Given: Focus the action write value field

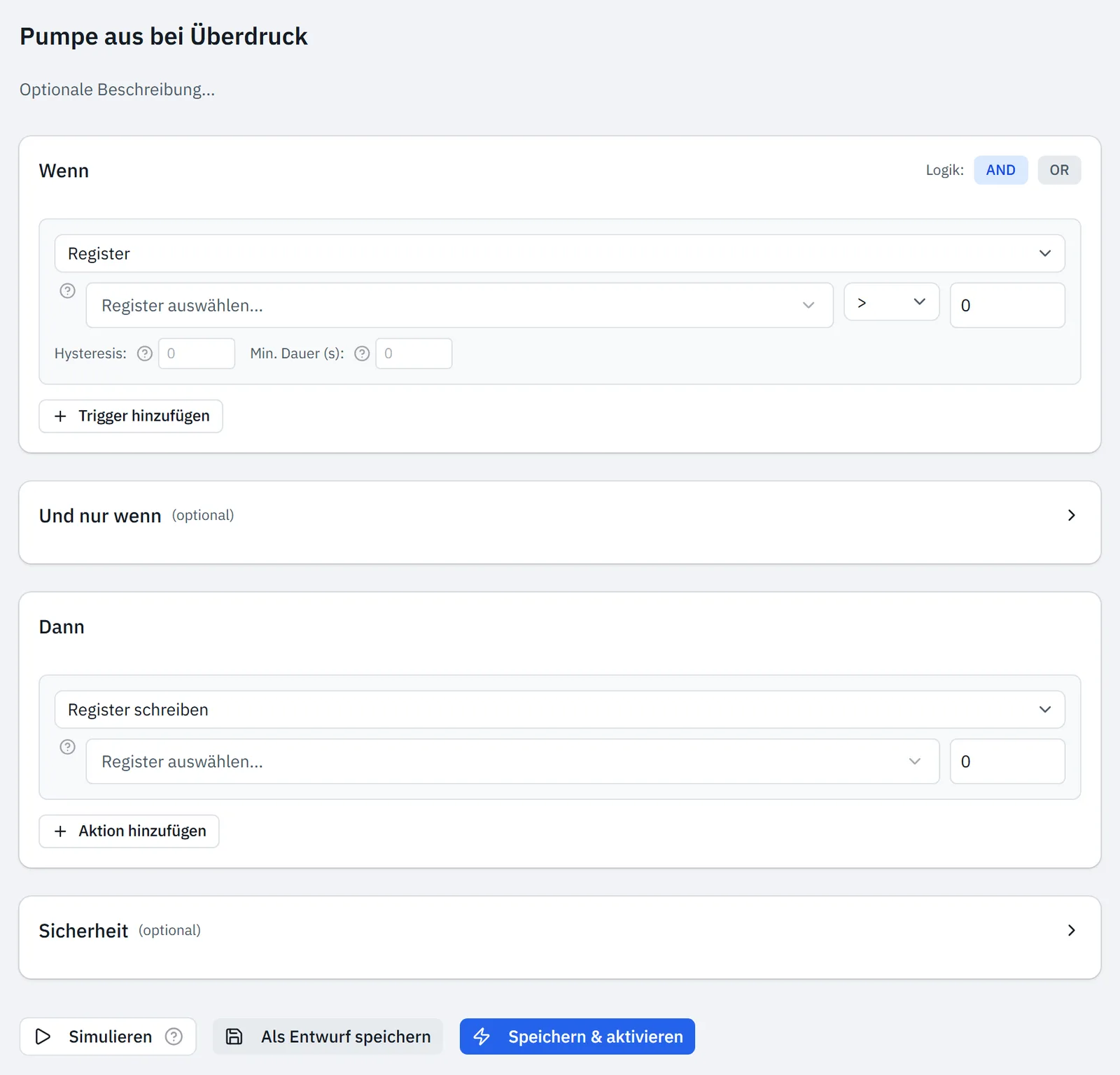Looking at the screenshot, I should tap(1007, 761).
